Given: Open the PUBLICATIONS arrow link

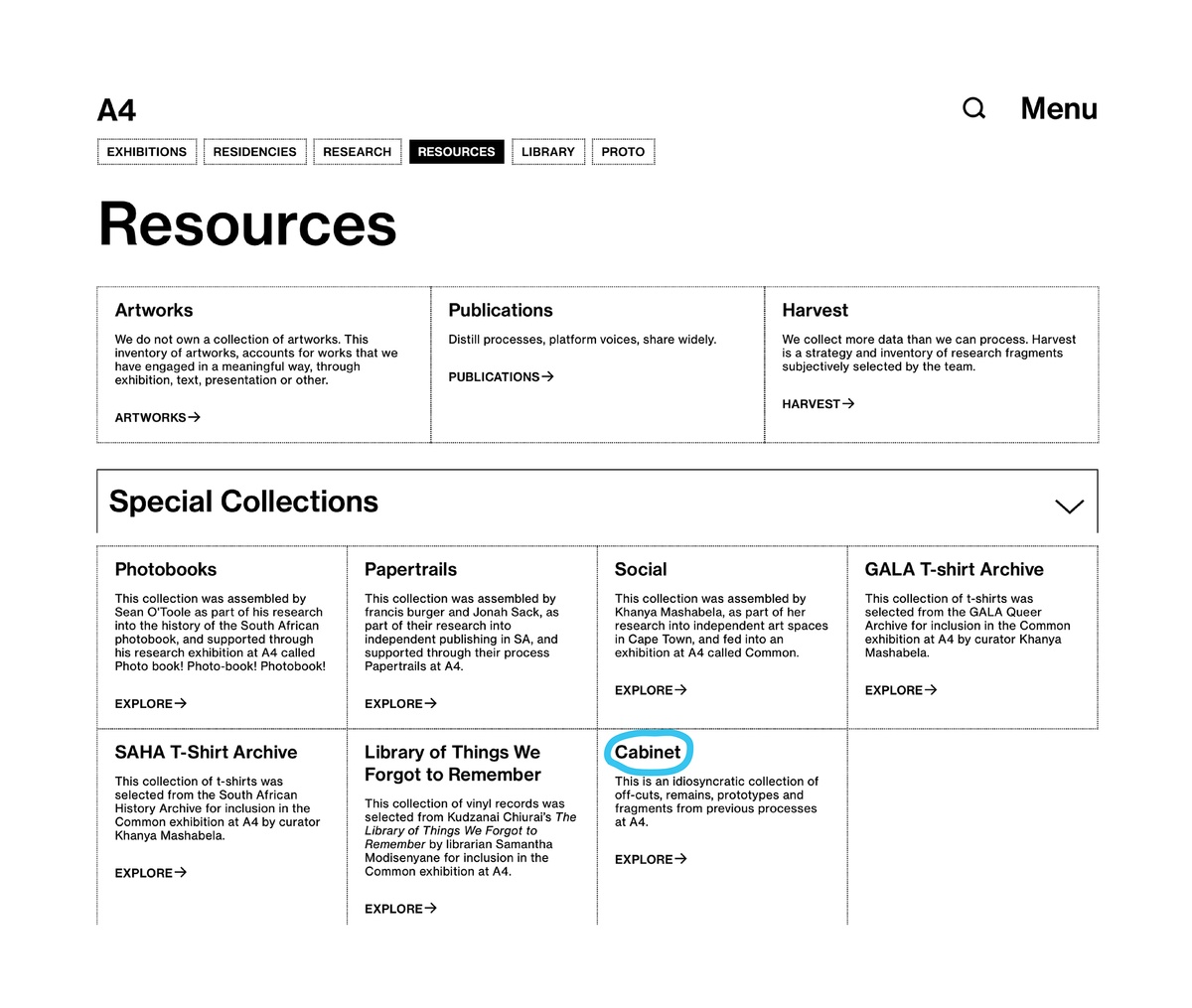Looking at the screenshot, I should coord(501,376).
